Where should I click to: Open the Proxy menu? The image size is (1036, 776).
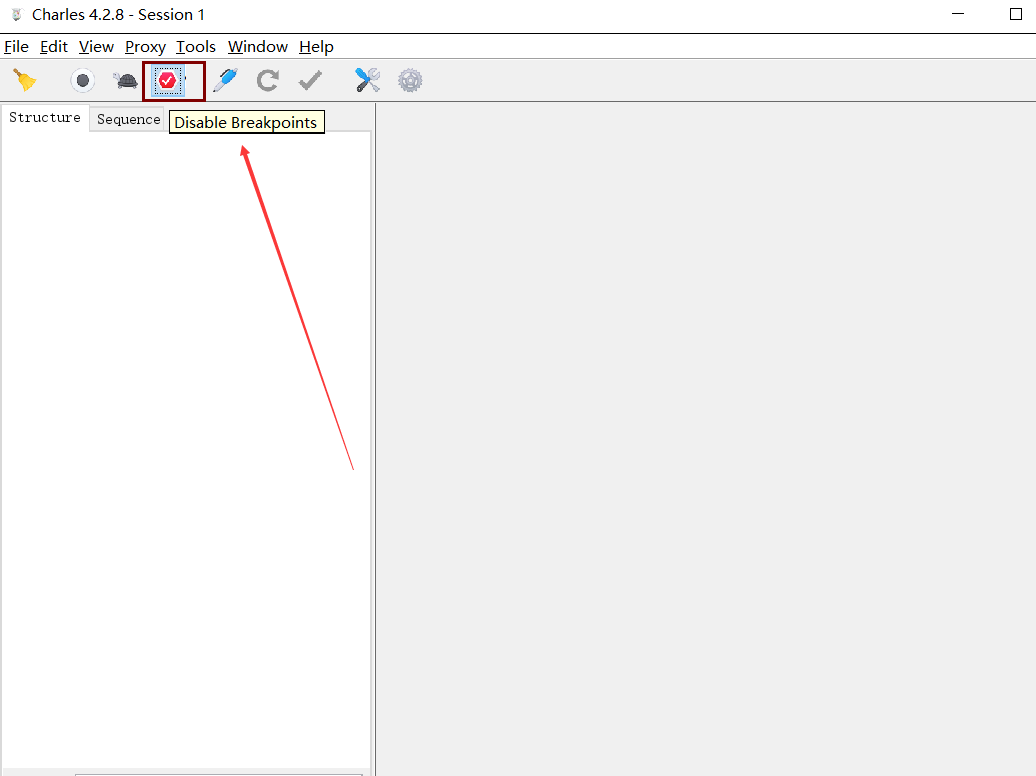click(x=145, y=47)
